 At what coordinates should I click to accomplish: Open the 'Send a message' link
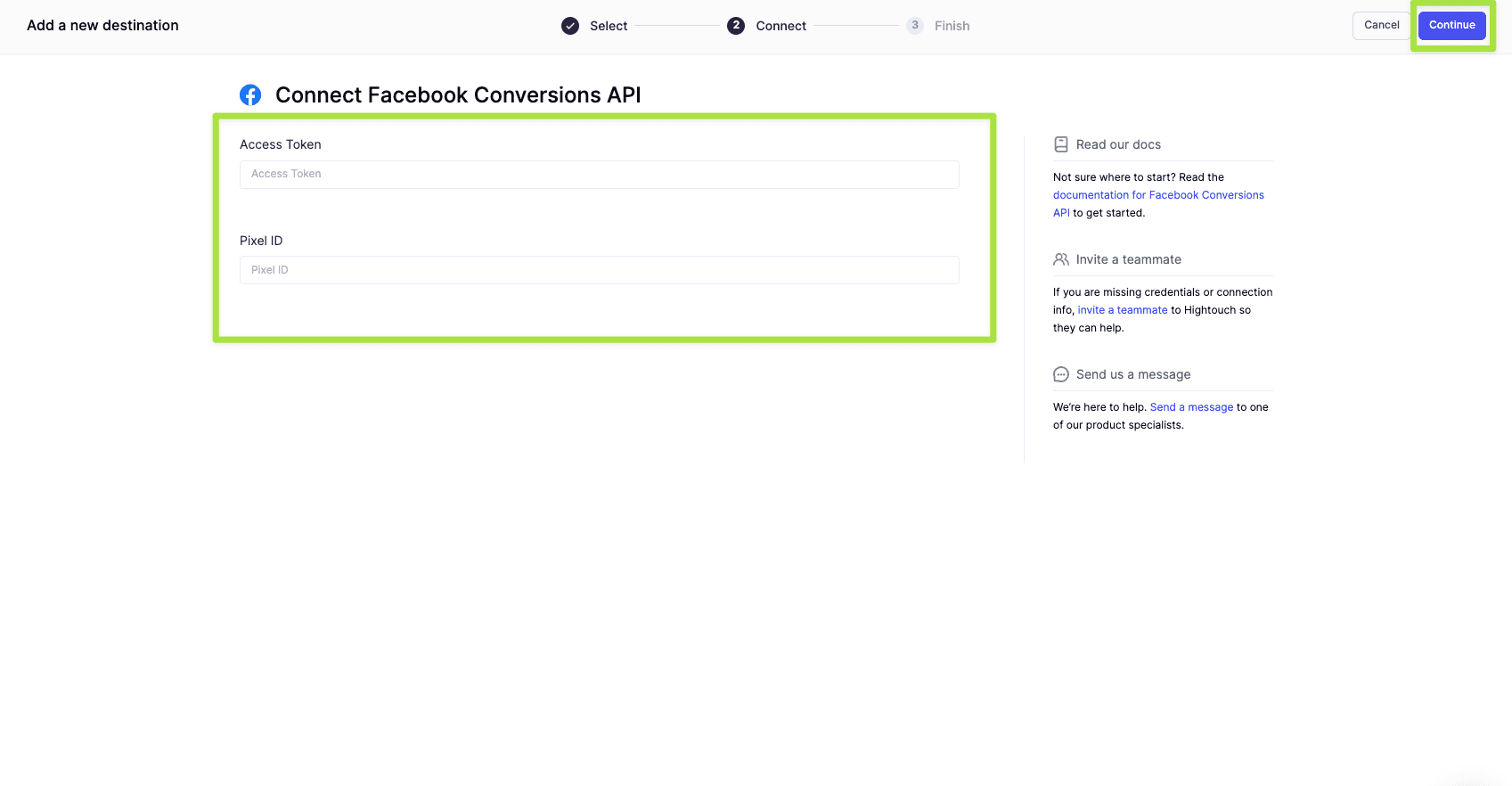[1191, 407]
